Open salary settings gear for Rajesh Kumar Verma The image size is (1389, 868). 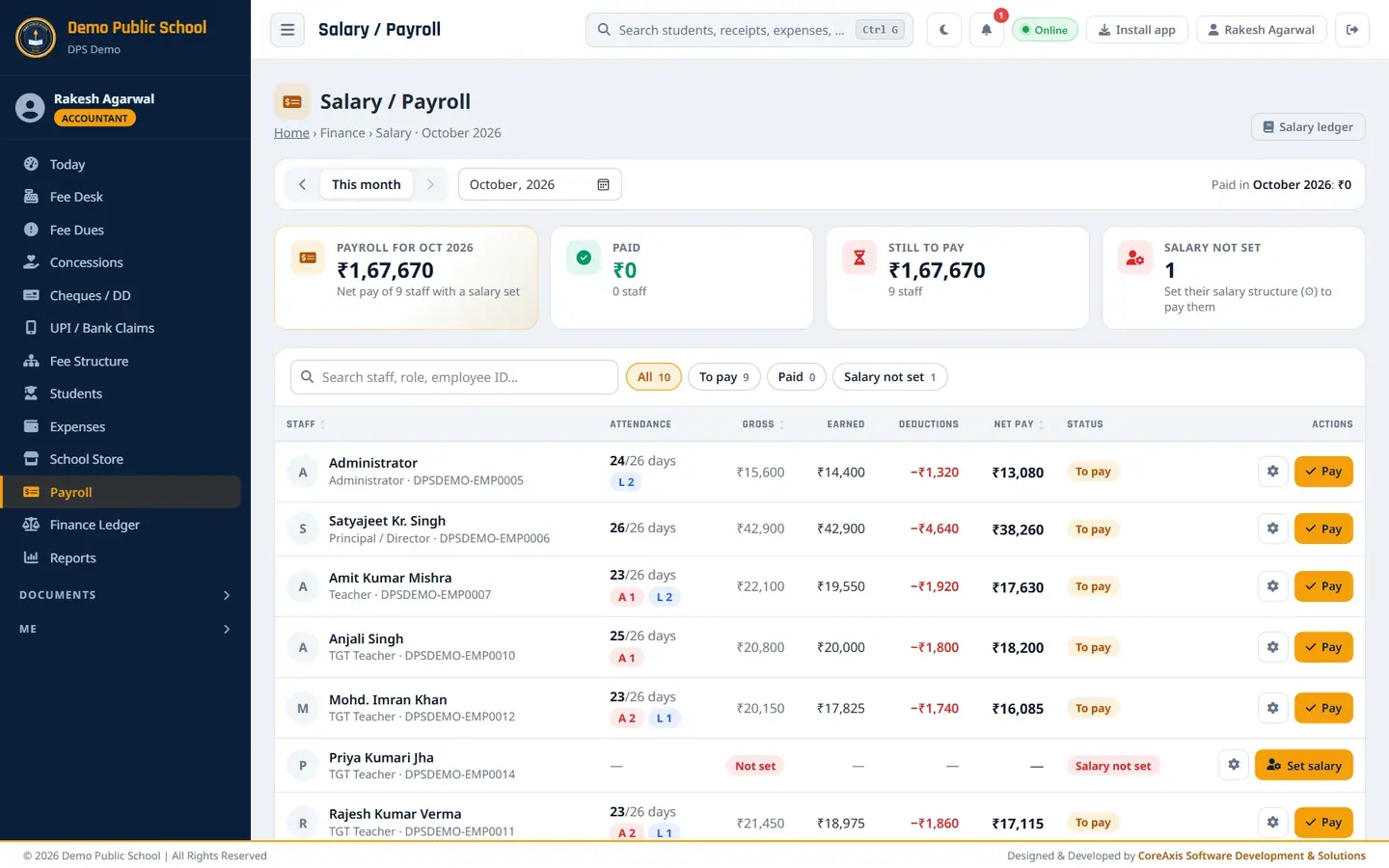click(1272, 823)
